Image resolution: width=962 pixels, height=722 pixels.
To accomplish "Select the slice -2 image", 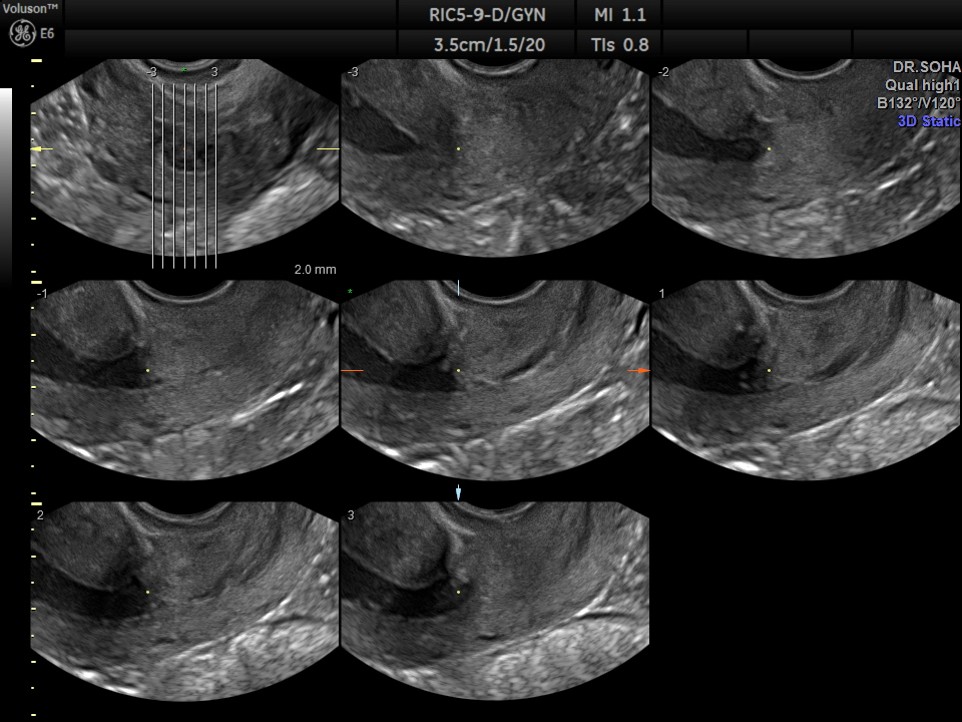I will click(x=806, y=157).
